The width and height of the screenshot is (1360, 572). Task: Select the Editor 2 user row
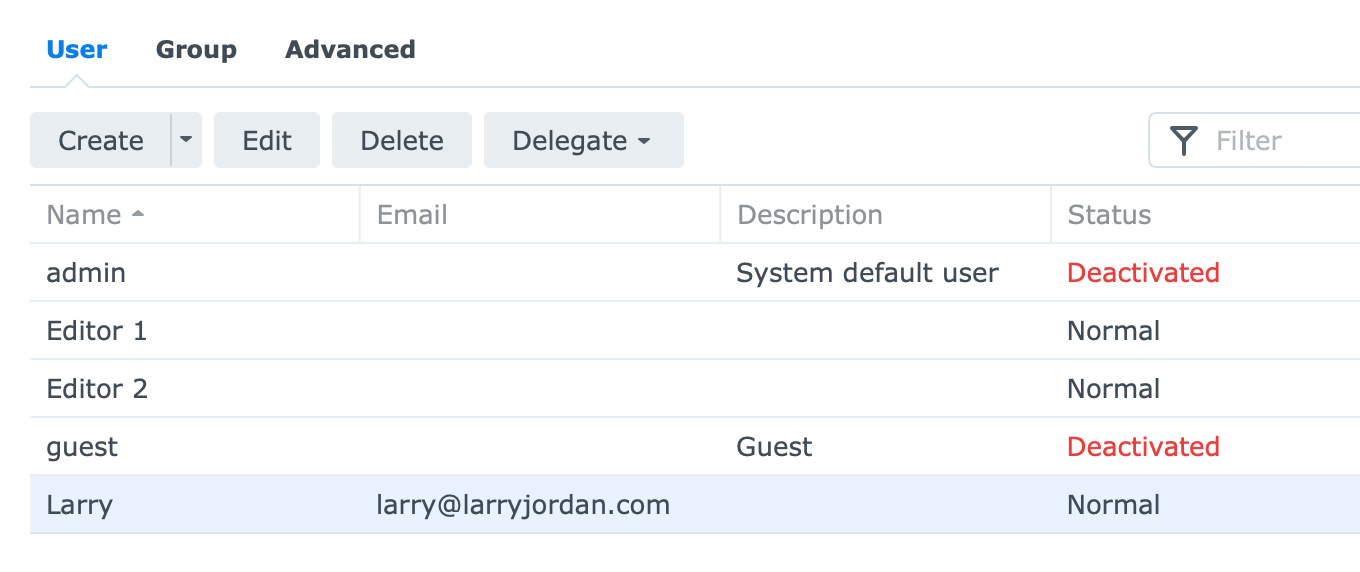point(97,389)
